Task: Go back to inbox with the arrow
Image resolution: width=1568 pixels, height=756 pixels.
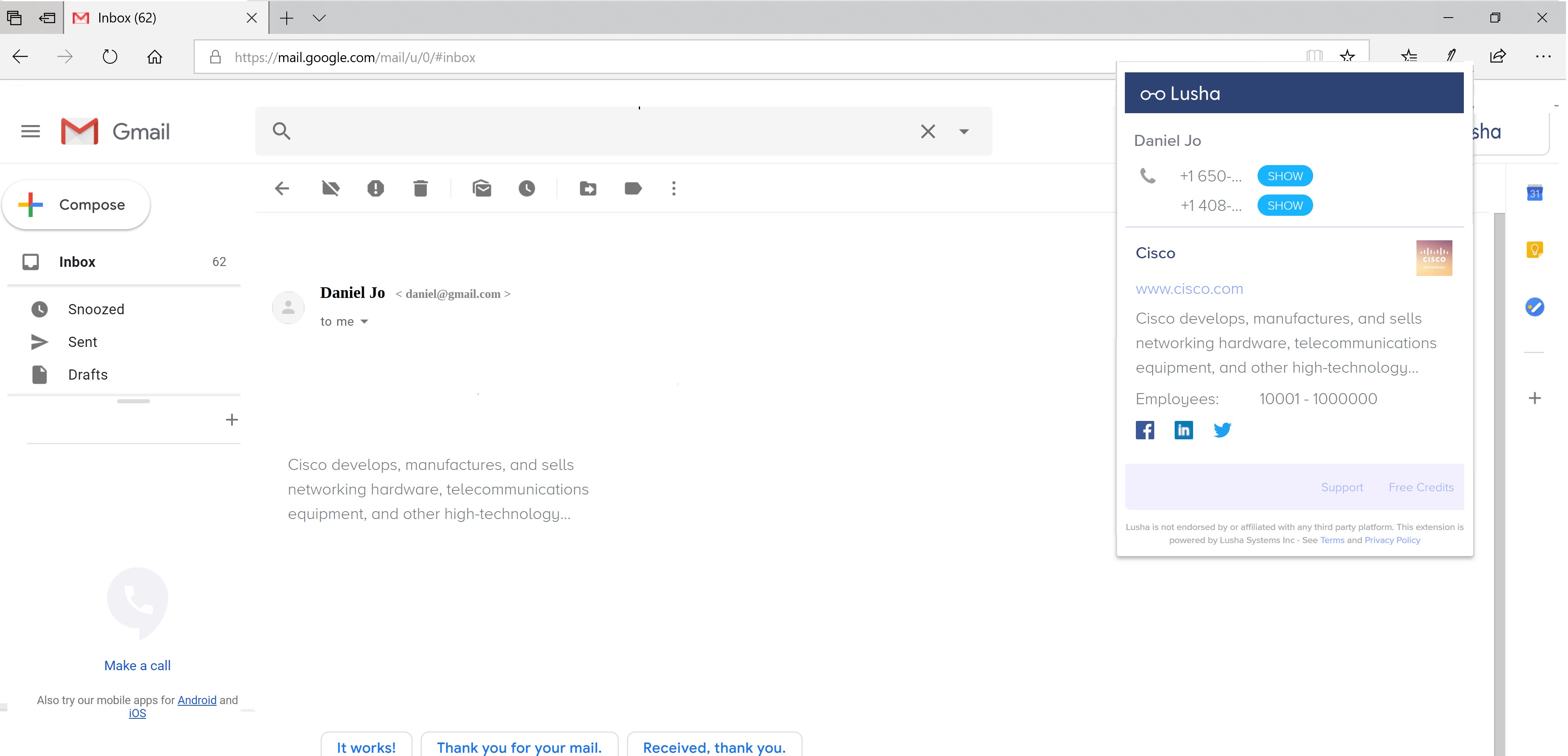Action: [x=282, y=189]
